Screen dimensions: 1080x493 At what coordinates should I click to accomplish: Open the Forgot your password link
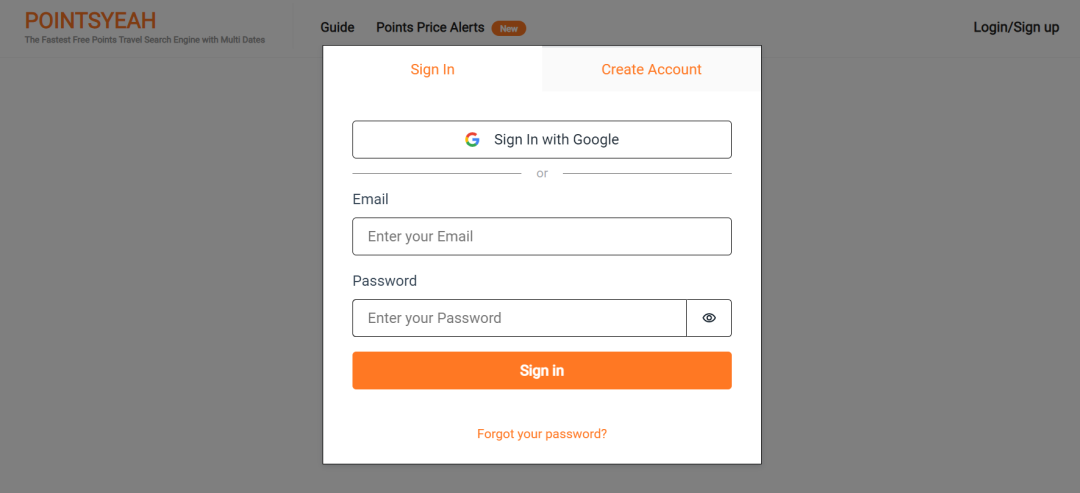pos(542,434)
